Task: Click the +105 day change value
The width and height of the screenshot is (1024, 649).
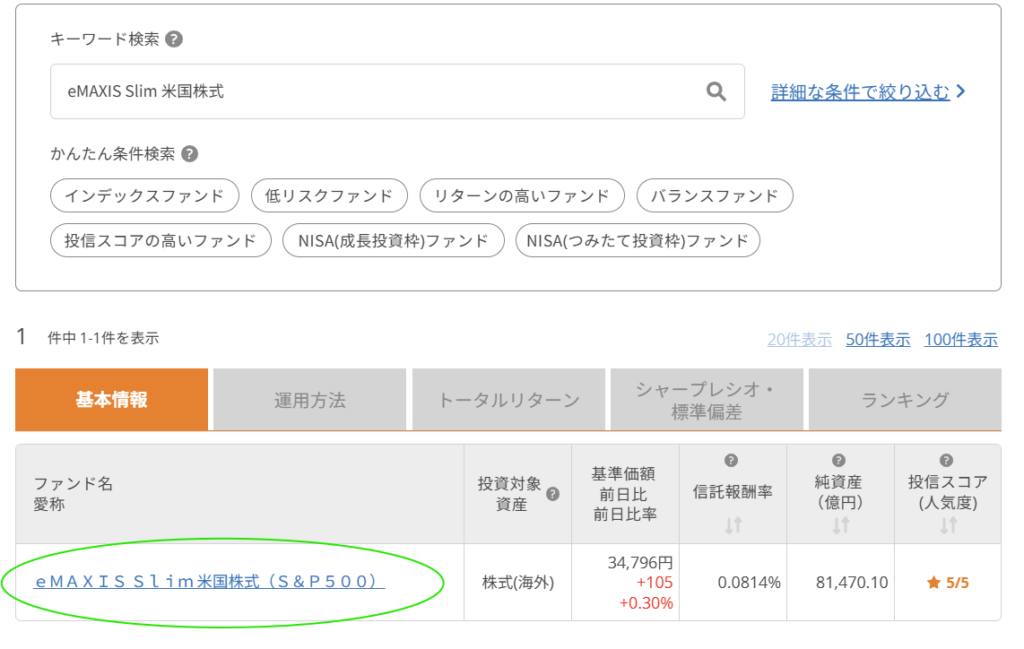Action: point(654,582)
